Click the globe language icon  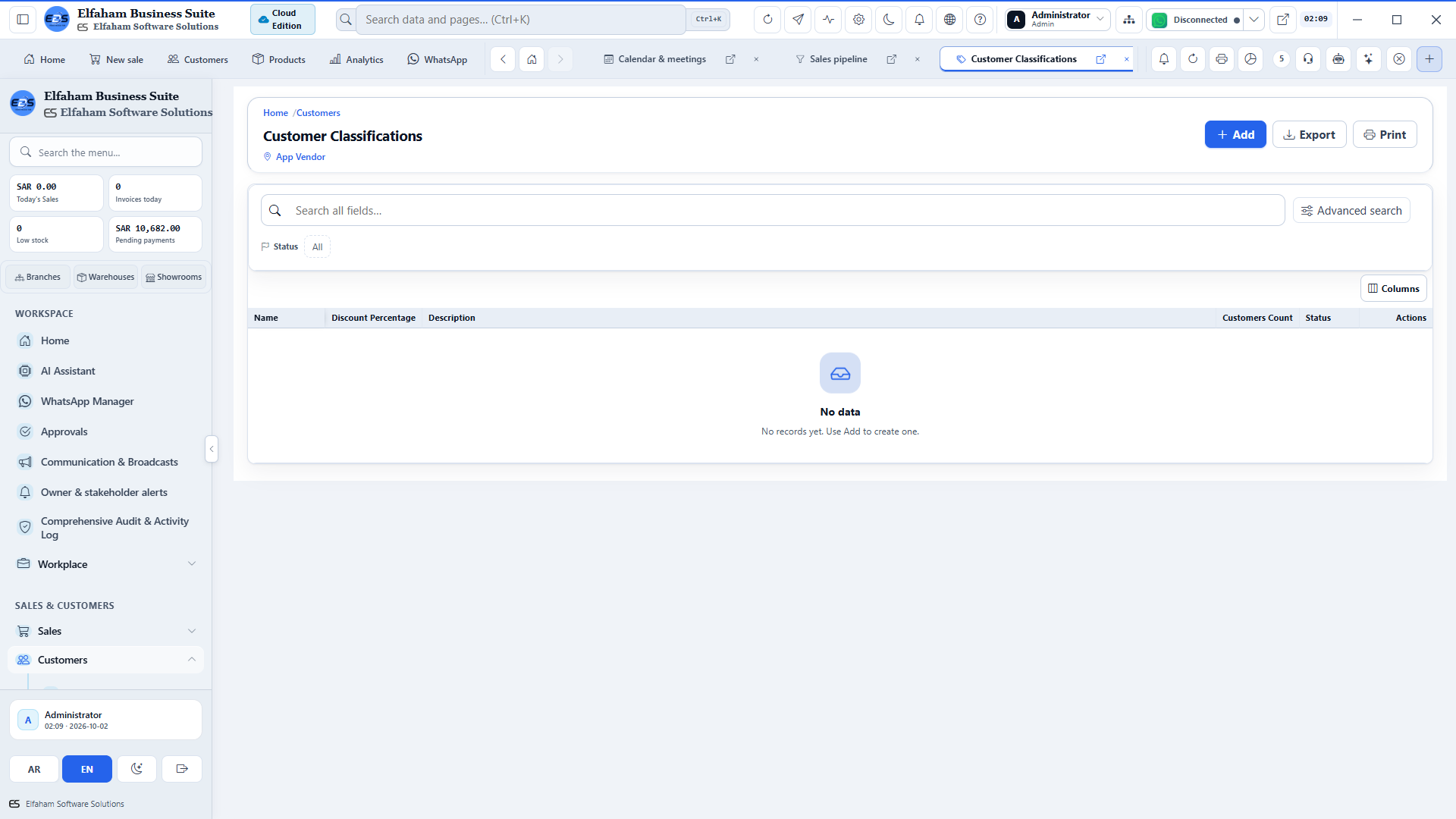pyautogui.click(x=949, y=20)
